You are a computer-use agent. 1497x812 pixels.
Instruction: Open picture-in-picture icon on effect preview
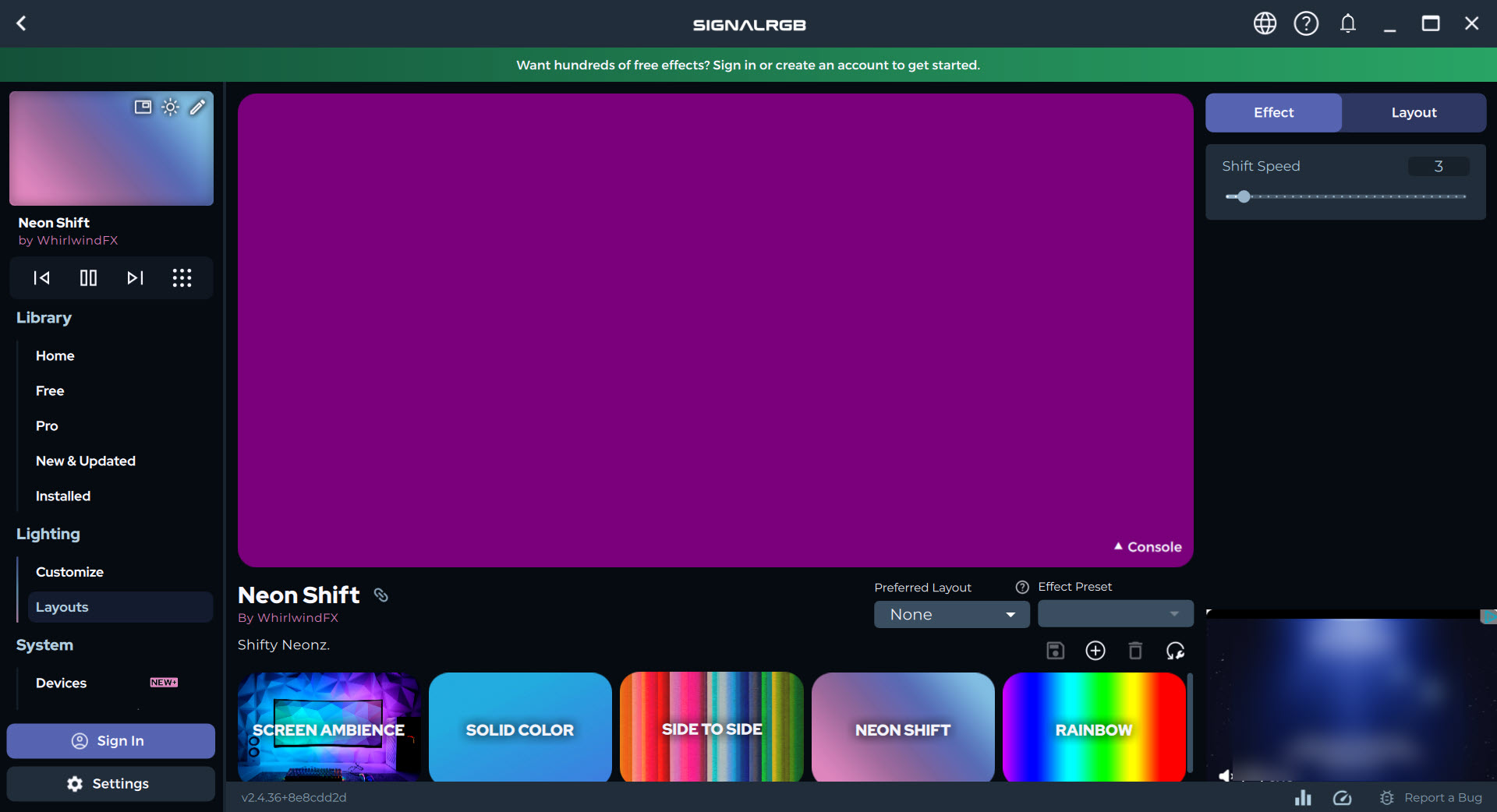[x=143, y=108]
